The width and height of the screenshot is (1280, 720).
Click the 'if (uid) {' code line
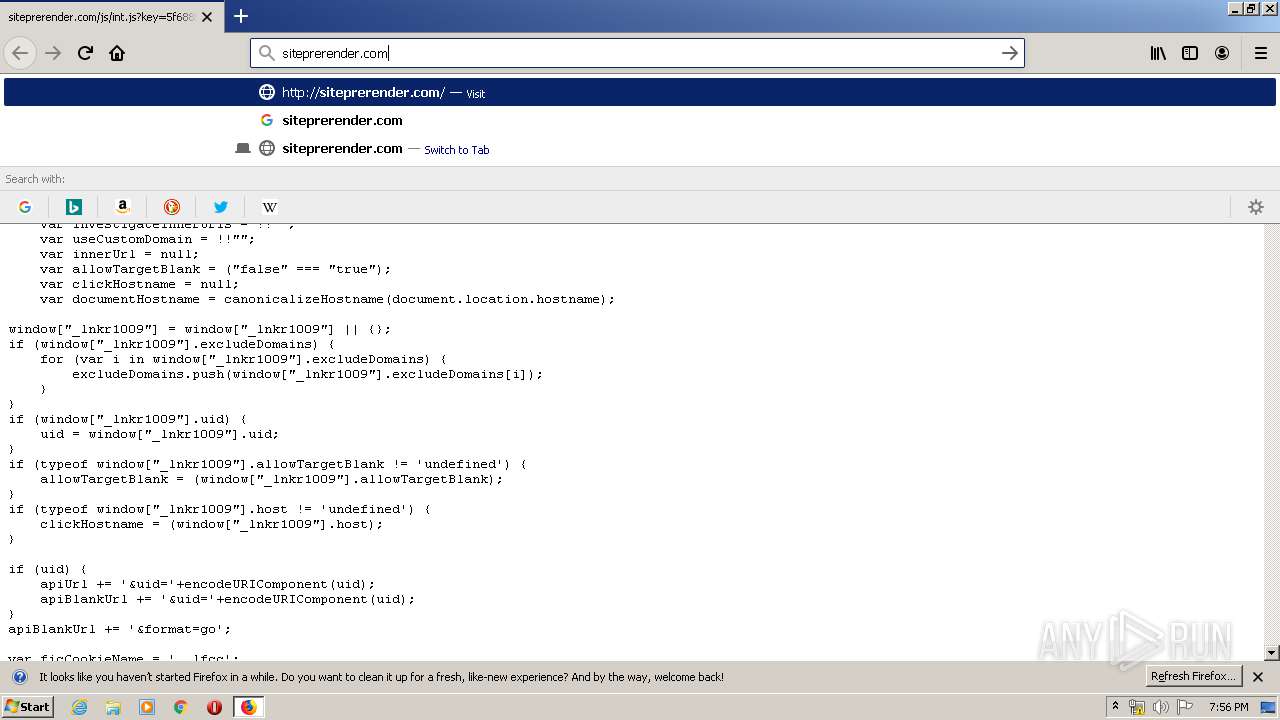(48, 569)
